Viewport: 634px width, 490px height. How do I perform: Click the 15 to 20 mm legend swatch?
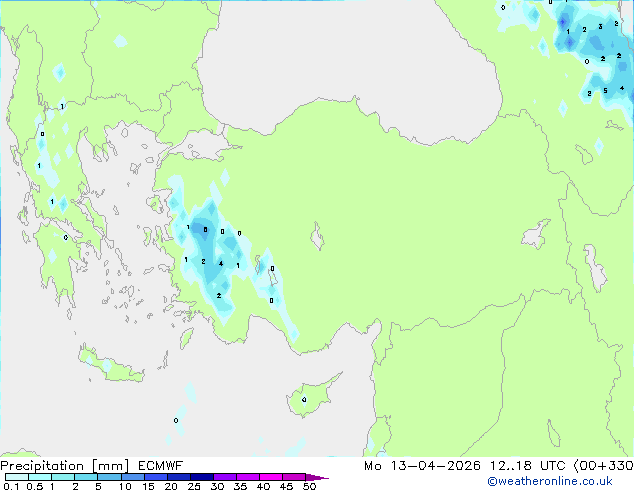155,477
